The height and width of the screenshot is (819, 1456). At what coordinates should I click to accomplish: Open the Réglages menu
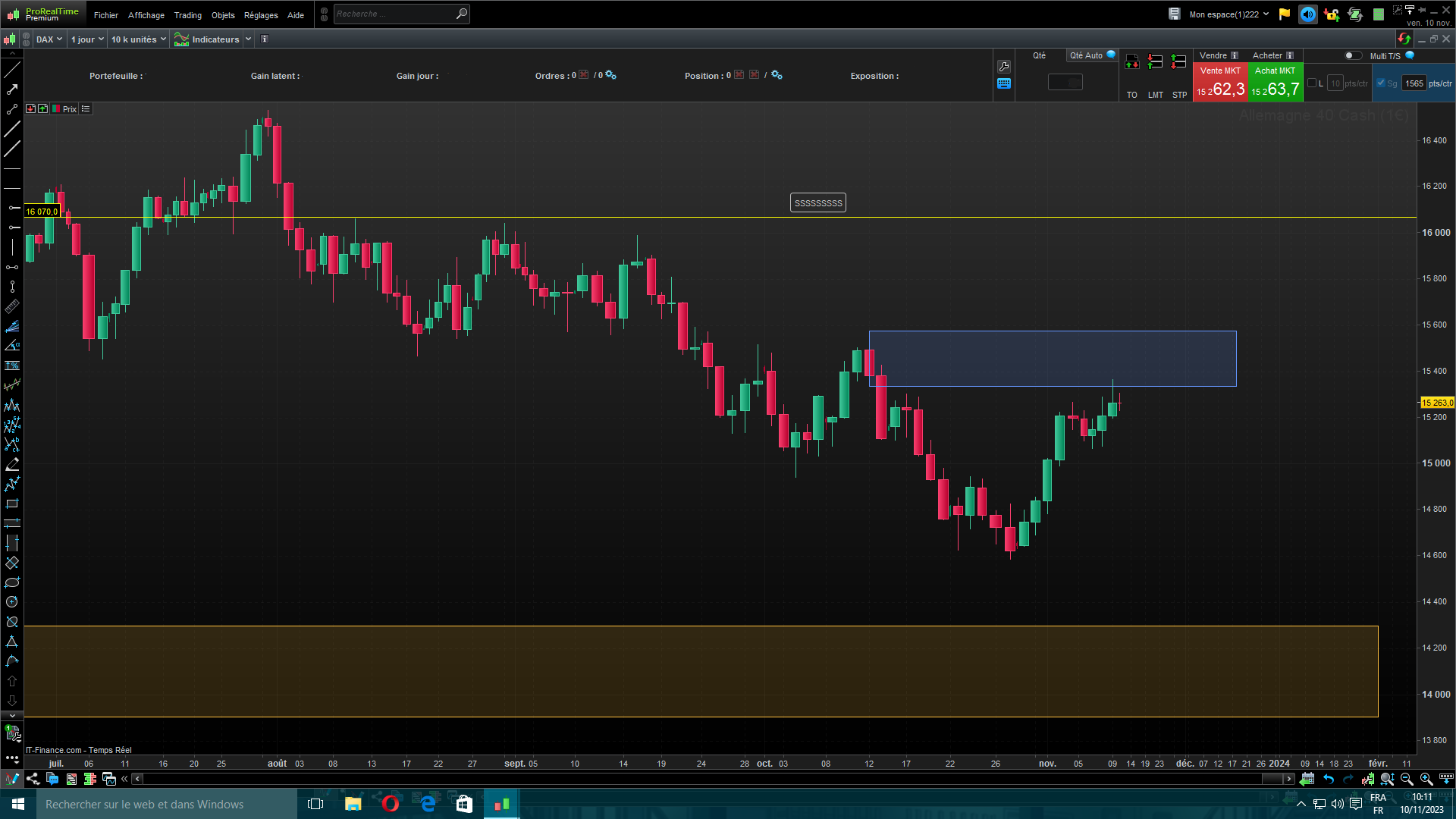[x=261, y=15]
